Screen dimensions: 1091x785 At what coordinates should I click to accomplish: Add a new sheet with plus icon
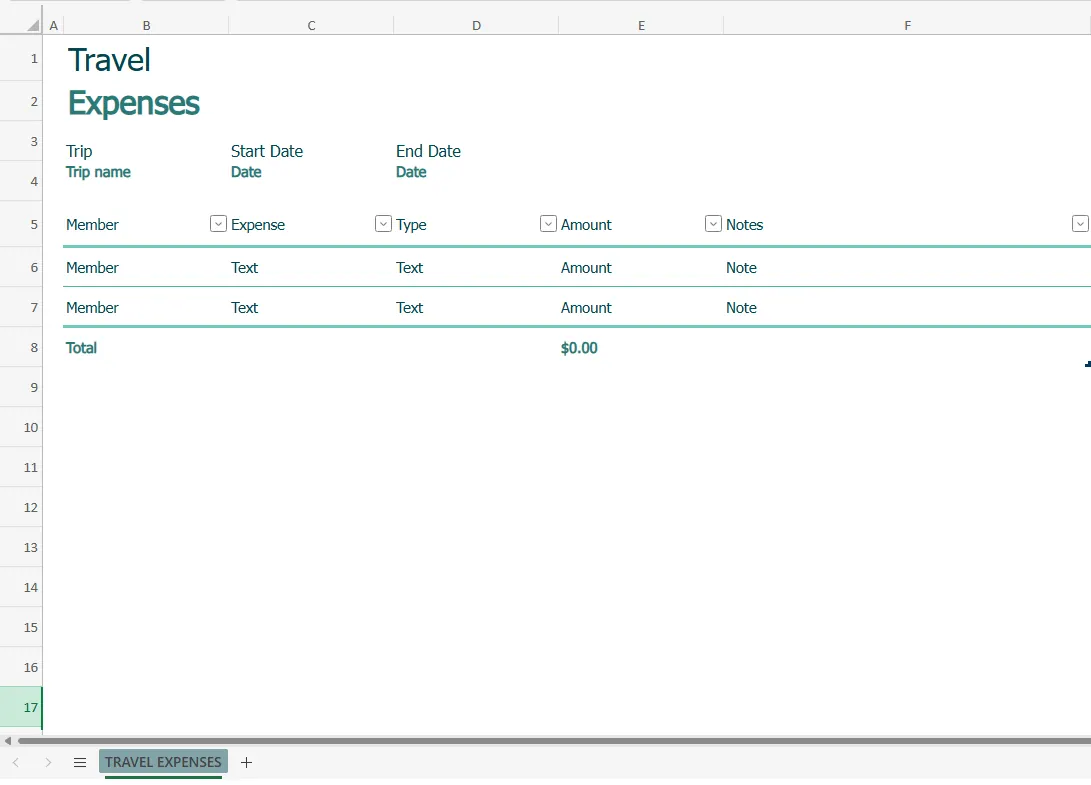point(247,762)
